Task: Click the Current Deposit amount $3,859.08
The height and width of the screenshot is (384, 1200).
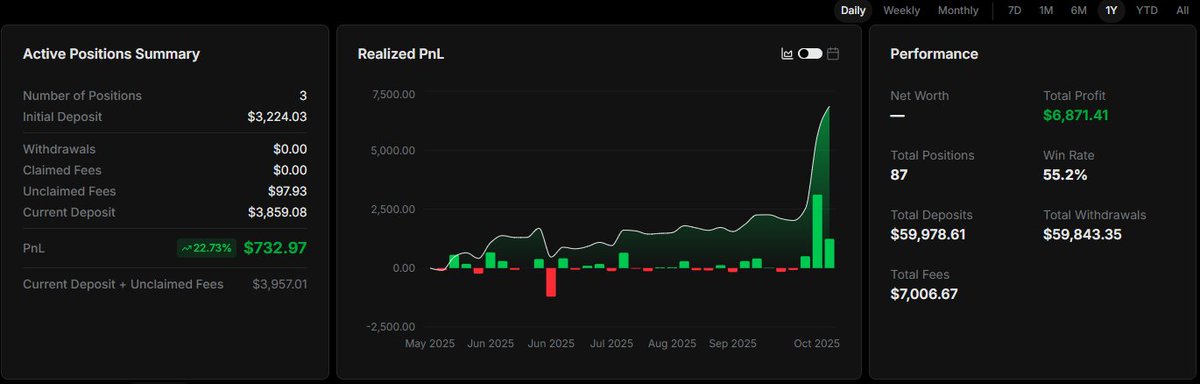Action: coord(277,212)
